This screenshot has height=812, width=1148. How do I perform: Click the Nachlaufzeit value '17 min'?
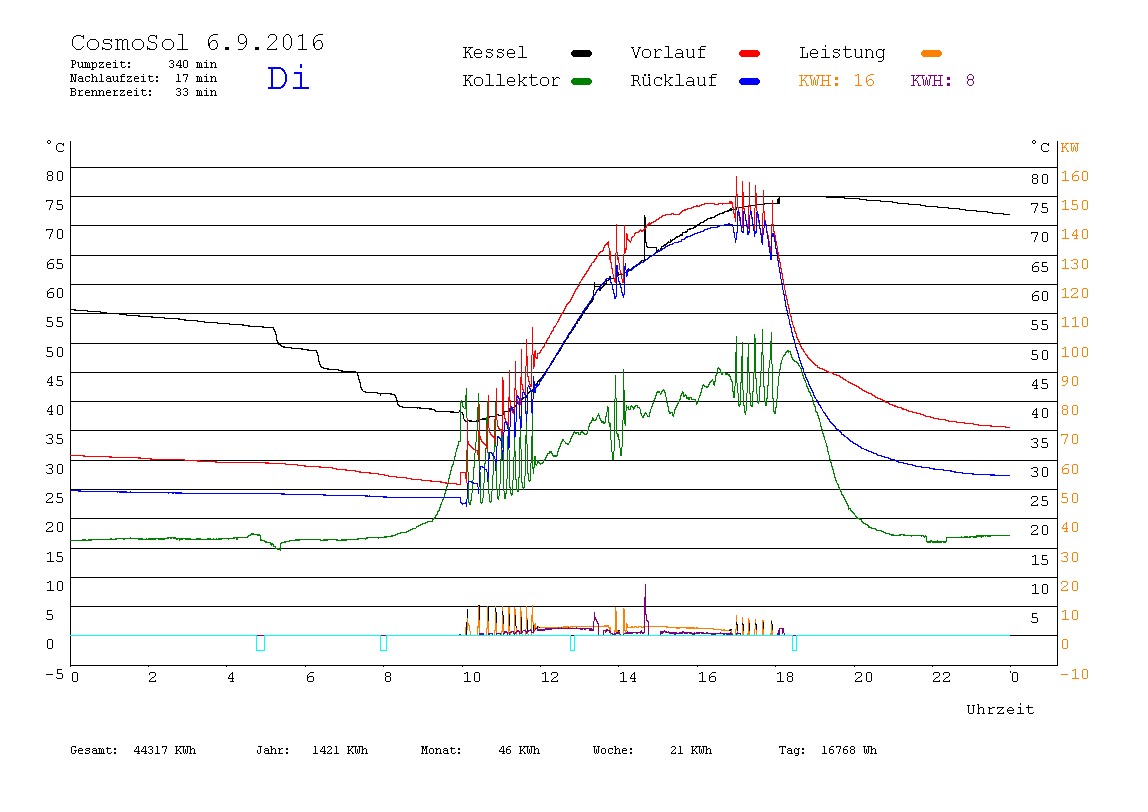[x=195, y=78]
